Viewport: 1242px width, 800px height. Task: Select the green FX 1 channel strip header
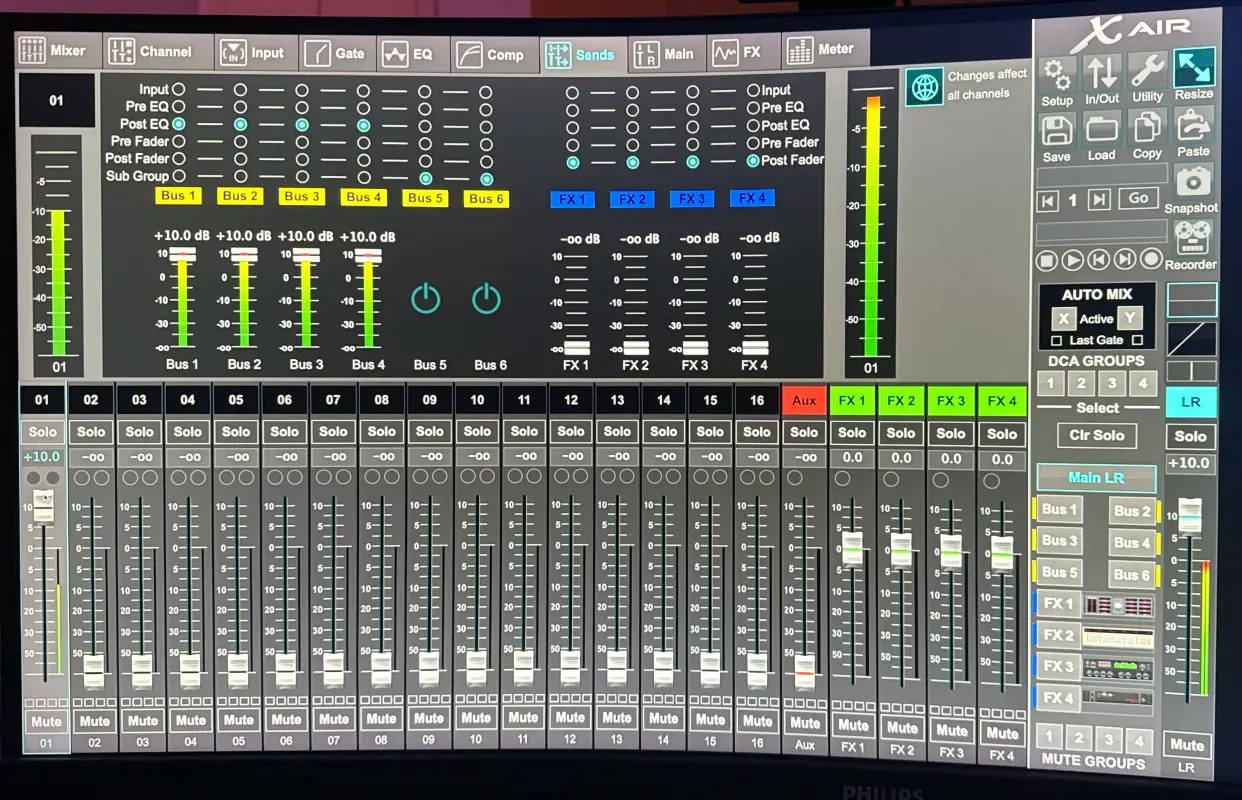pyautogui.click(x=852, y=401)
